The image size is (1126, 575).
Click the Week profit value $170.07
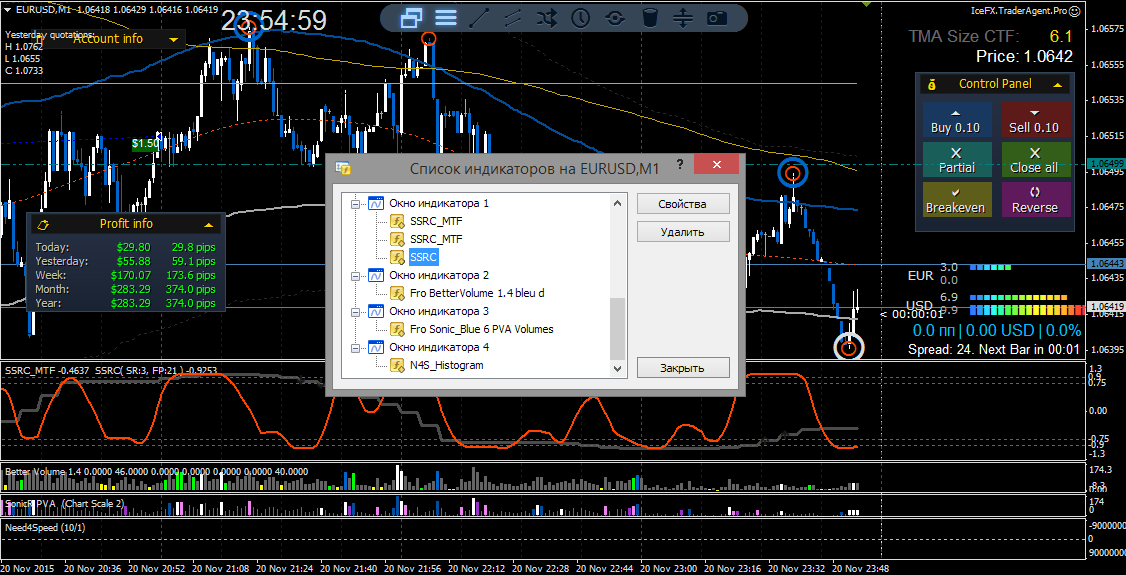[x=131, y=275]
